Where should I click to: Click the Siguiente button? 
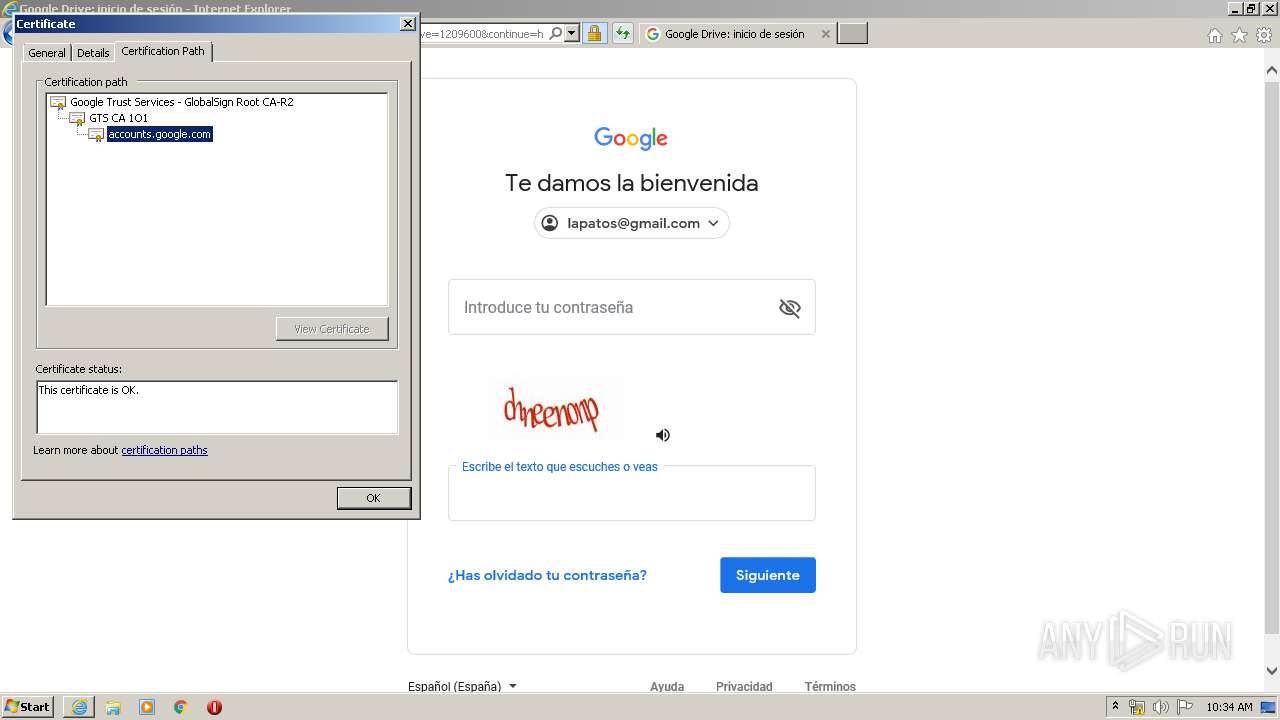(768, 575)
